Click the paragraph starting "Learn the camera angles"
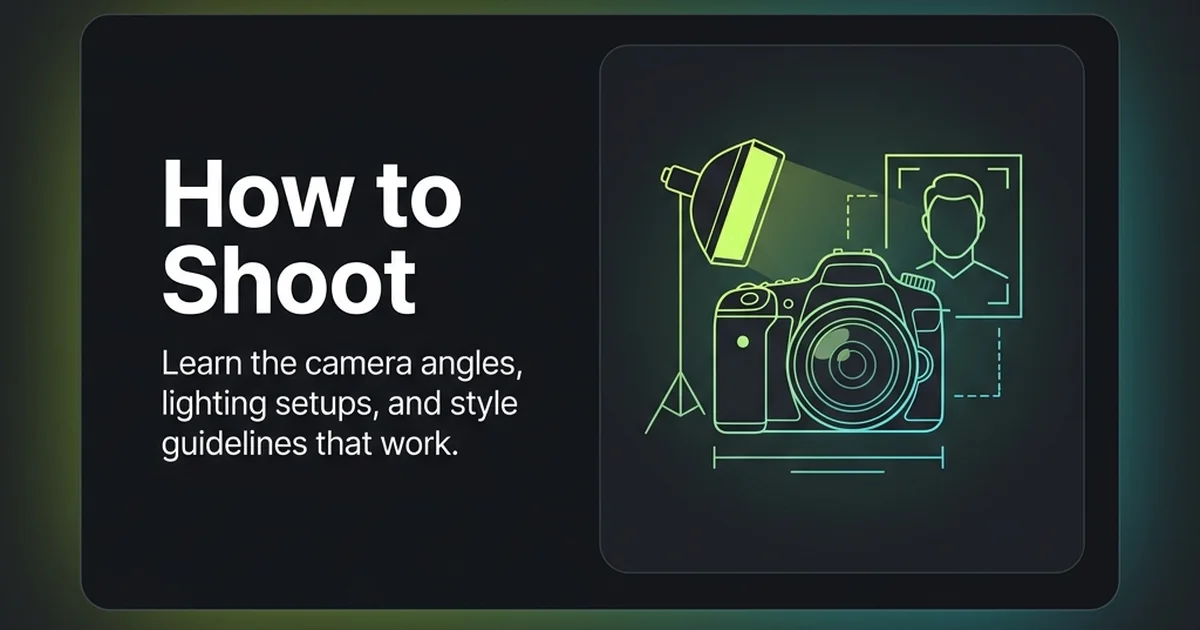Screen dimensions: 1200x630 (x=342, y=405)
